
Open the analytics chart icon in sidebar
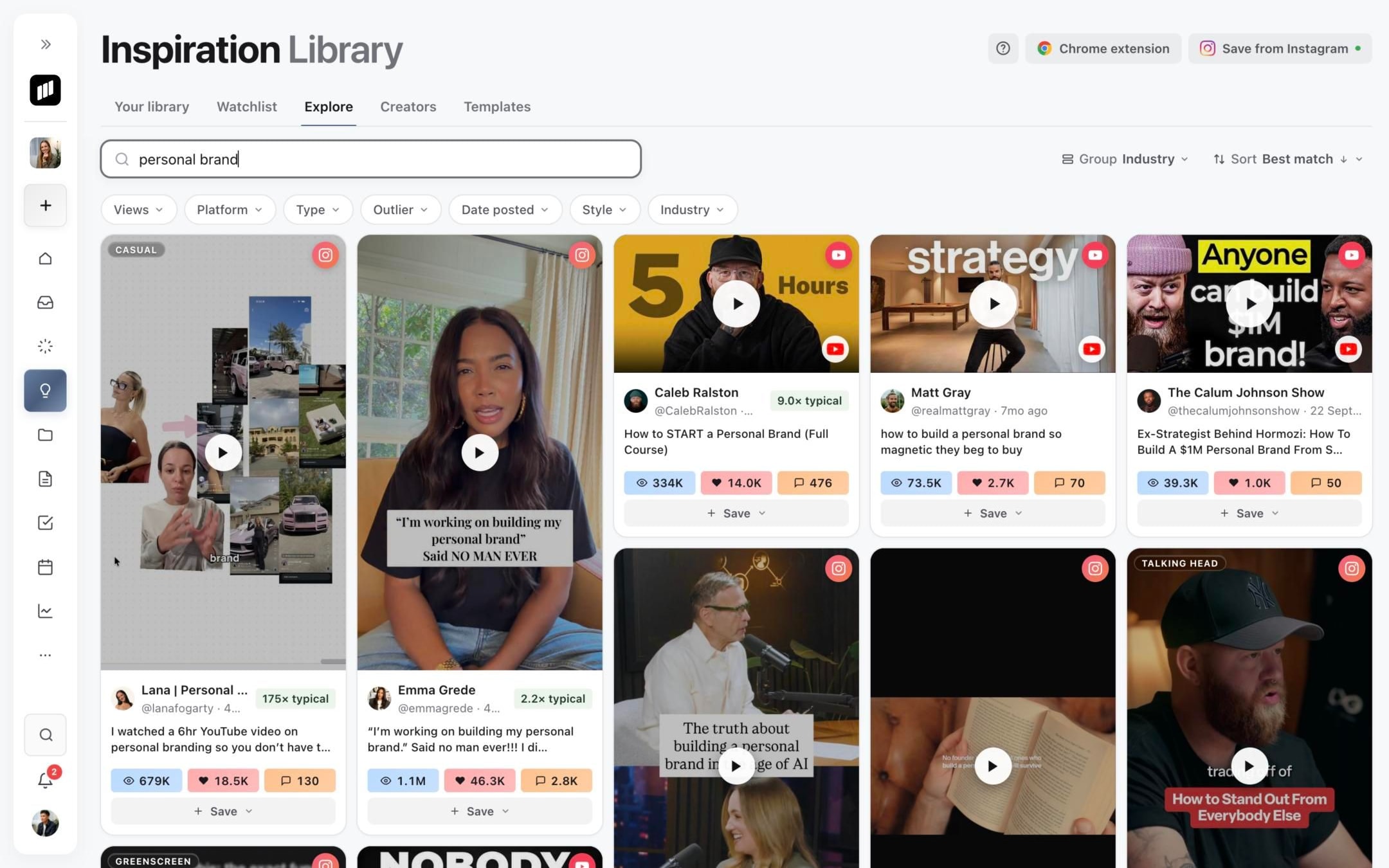pyautogui.click(x=45, y=611)
